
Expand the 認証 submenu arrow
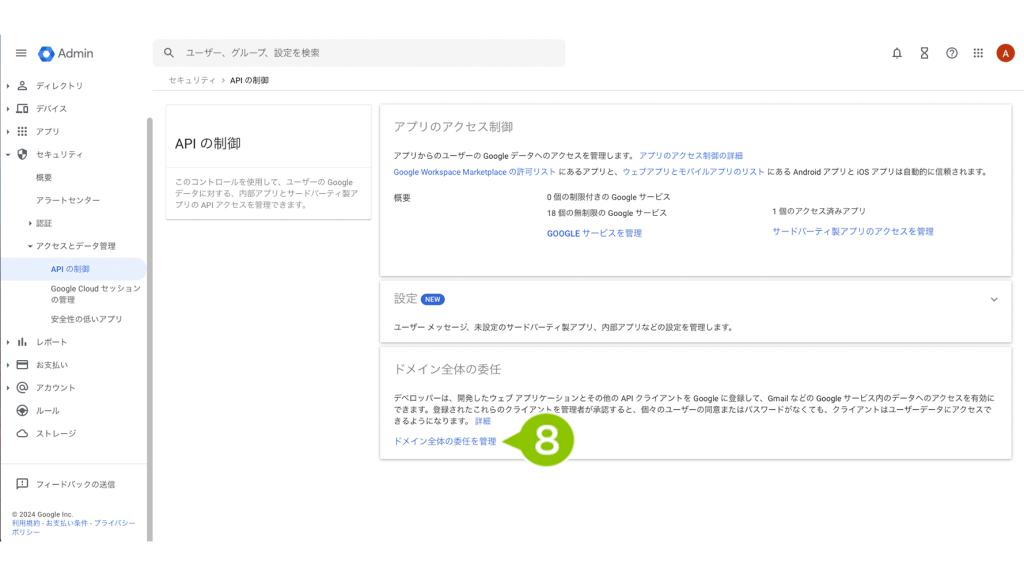(30, 223)
